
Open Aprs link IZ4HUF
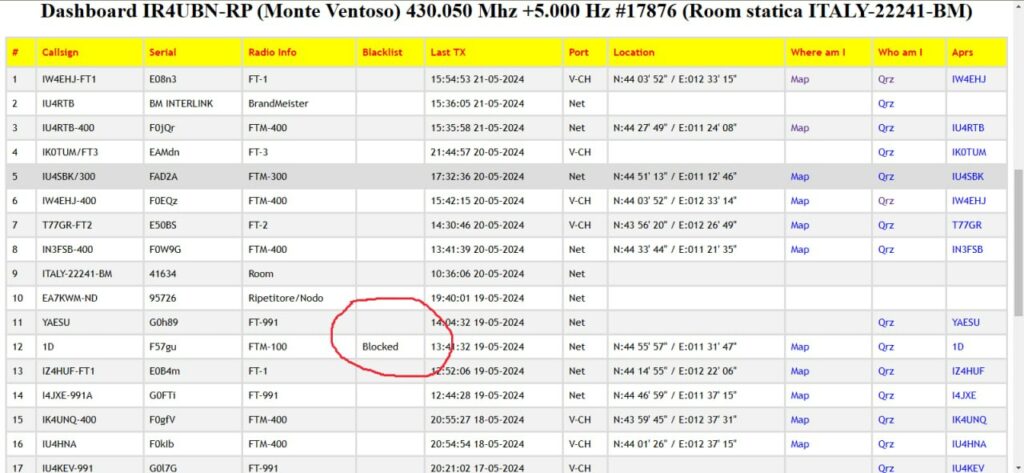click(x=968, y=371)
